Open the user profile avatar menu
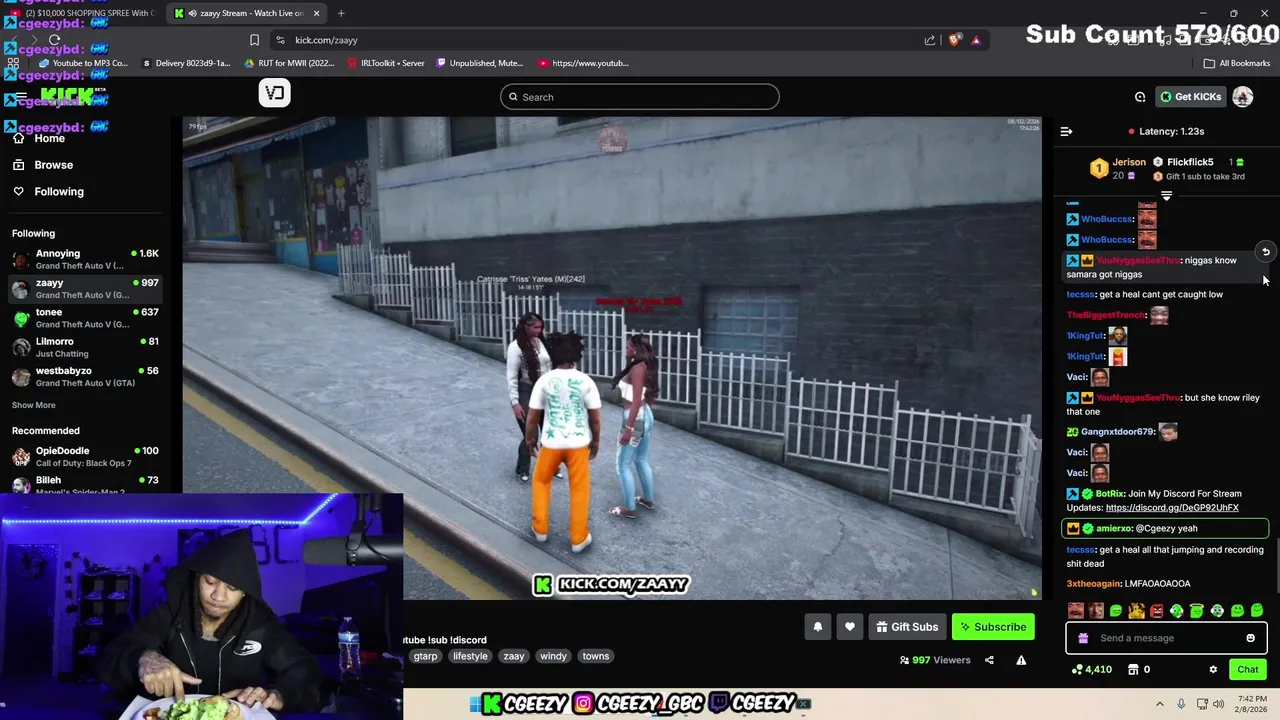The width and height of the screenshot is (1280, 720). pos(1243,97)
